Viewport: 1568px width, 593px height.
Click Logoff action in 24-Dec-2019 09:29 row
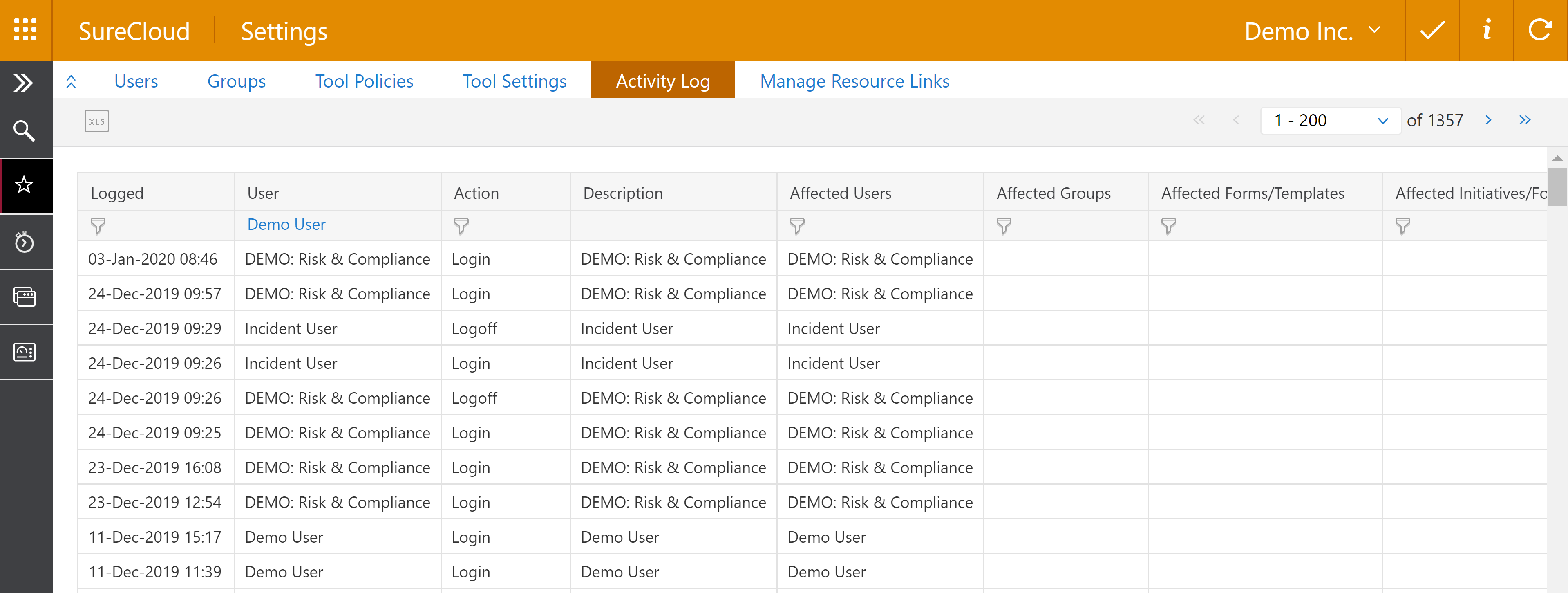[x=474, y=329]
